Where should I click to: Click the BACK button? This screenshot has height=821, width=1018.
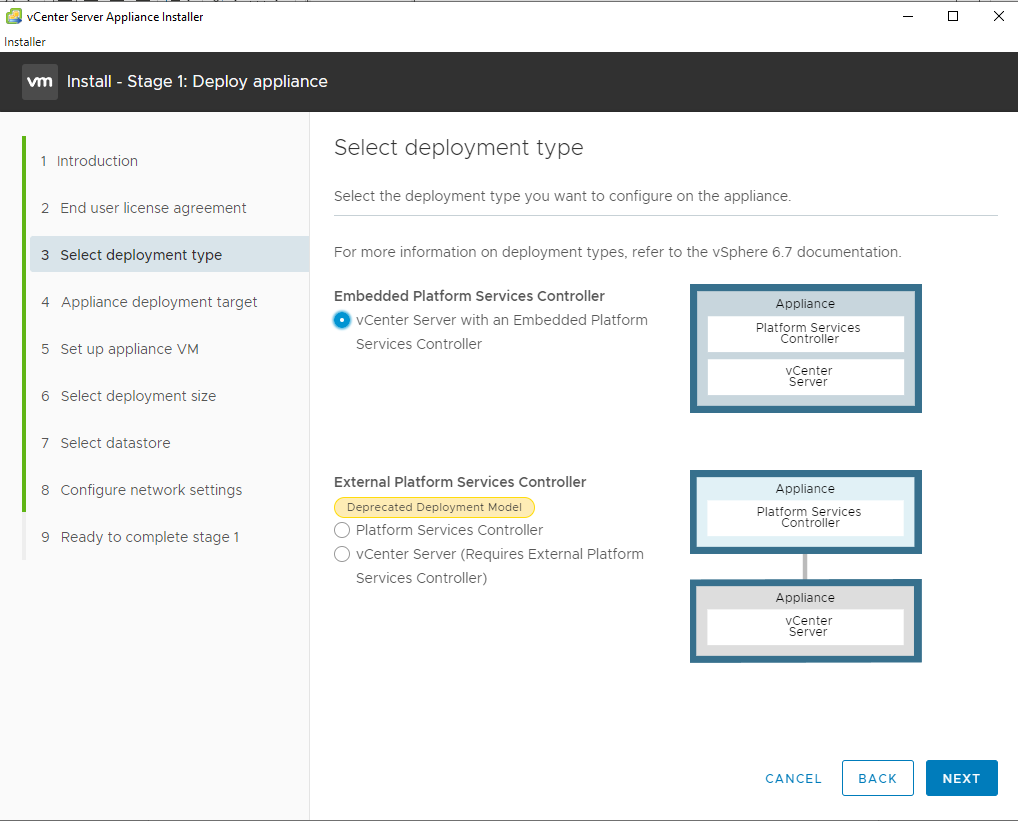pyautogui.click(x=878, y=778)
